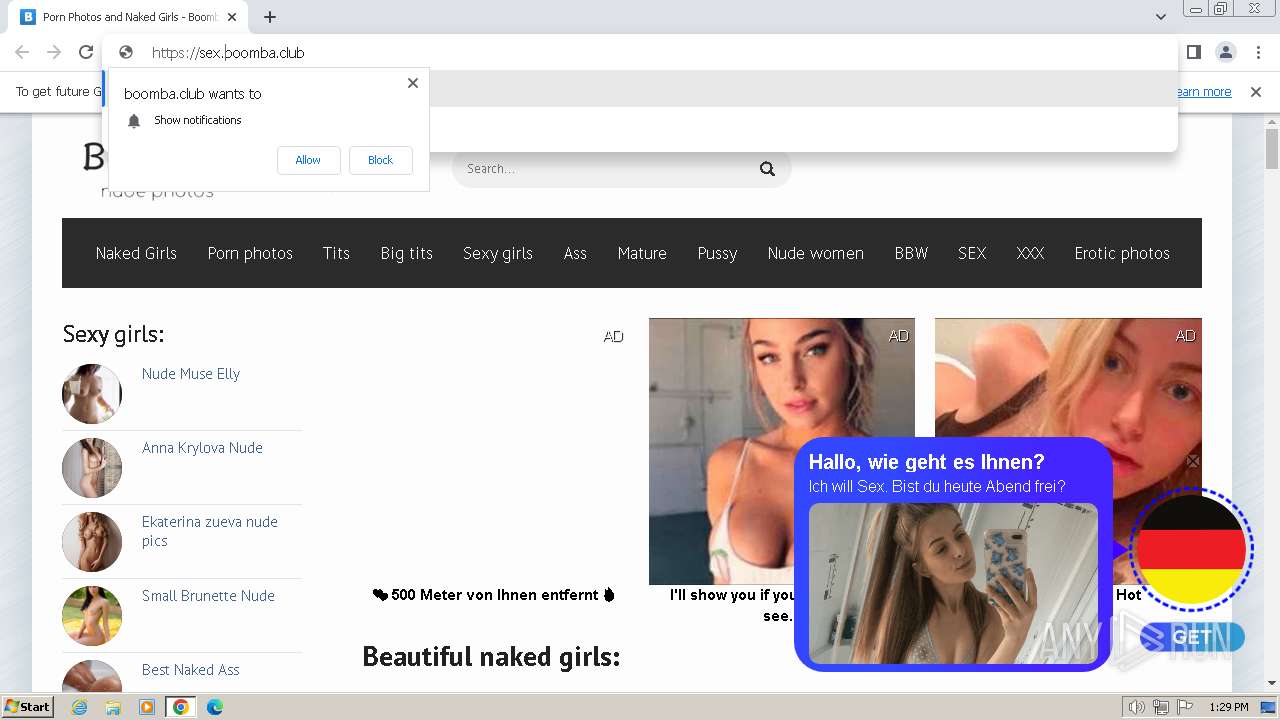Open the Small Brunette Nude link
The width and height of the screenshot is (1280, 720).
click(x=208, y=596)
